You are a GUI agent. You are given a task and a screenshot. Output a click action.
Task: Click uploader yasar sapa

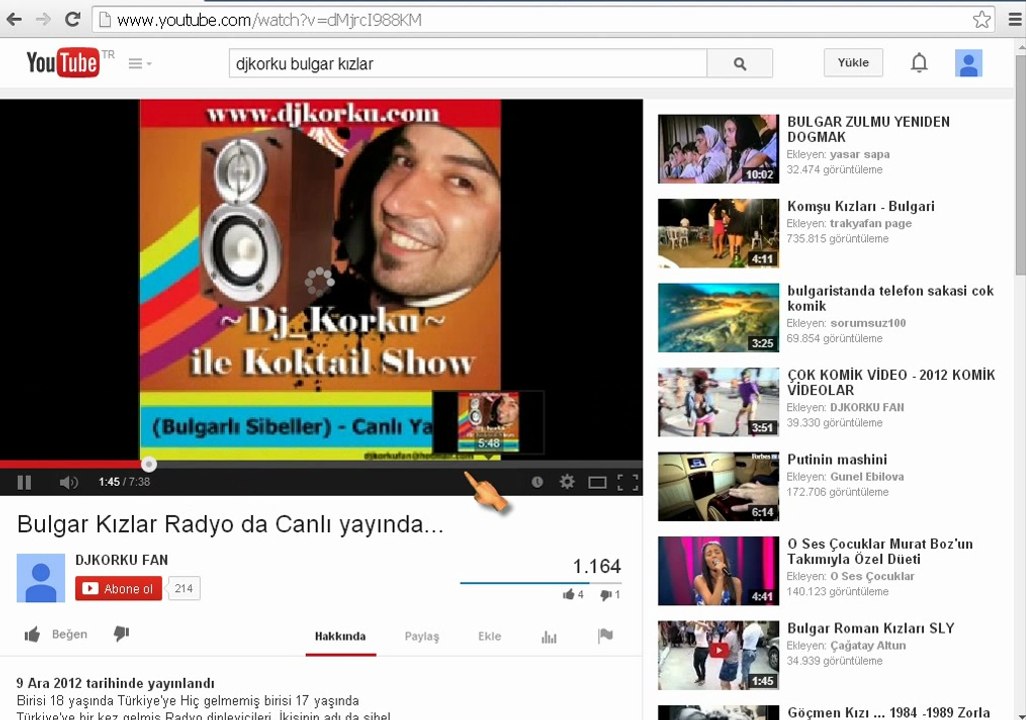click(860, 154)
